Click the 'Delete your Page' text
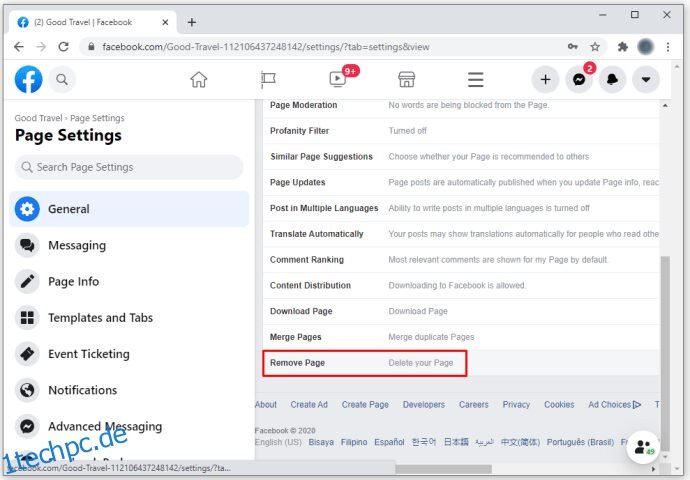 [421, 363]
